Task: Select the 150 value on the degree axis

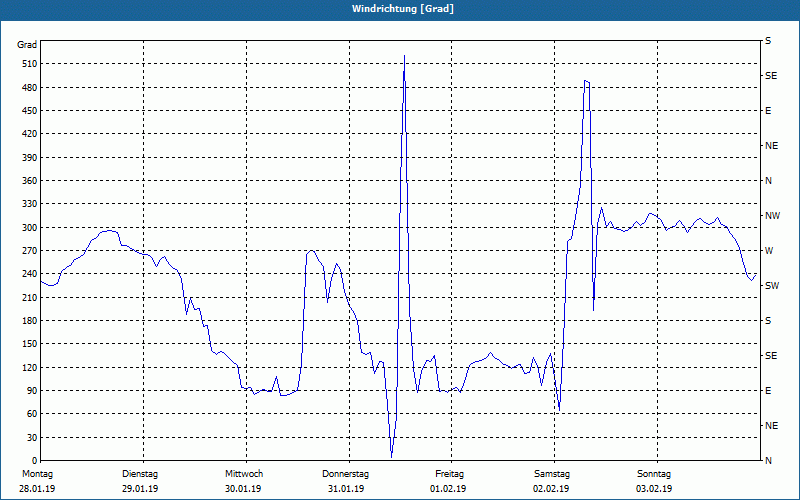Action: pyautogui.click(x=30, y=344)
